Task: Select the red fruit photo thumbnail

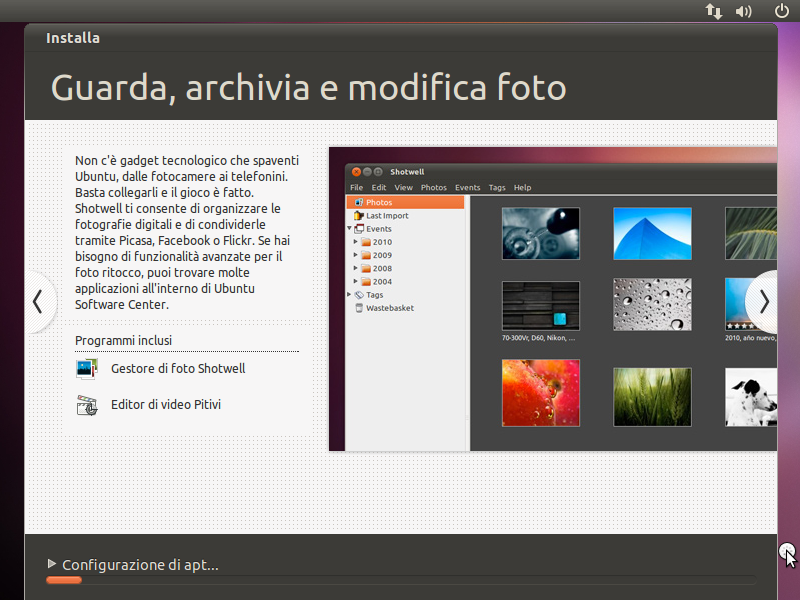Action: tap(541, 393)
